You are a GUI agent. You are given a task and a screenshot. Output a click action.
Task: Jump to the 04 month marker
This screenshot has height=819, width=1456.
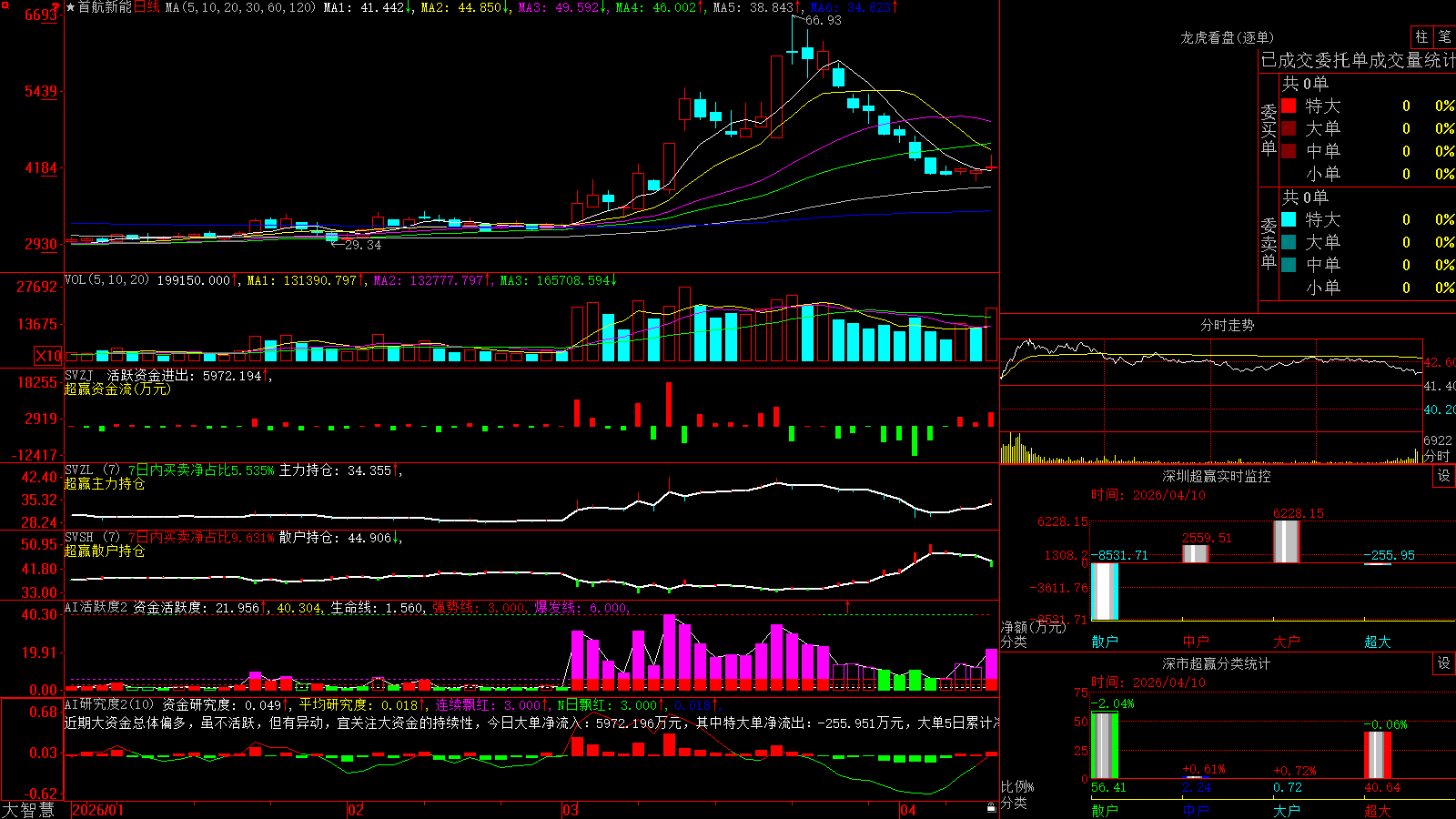click(x=907, y=810)
